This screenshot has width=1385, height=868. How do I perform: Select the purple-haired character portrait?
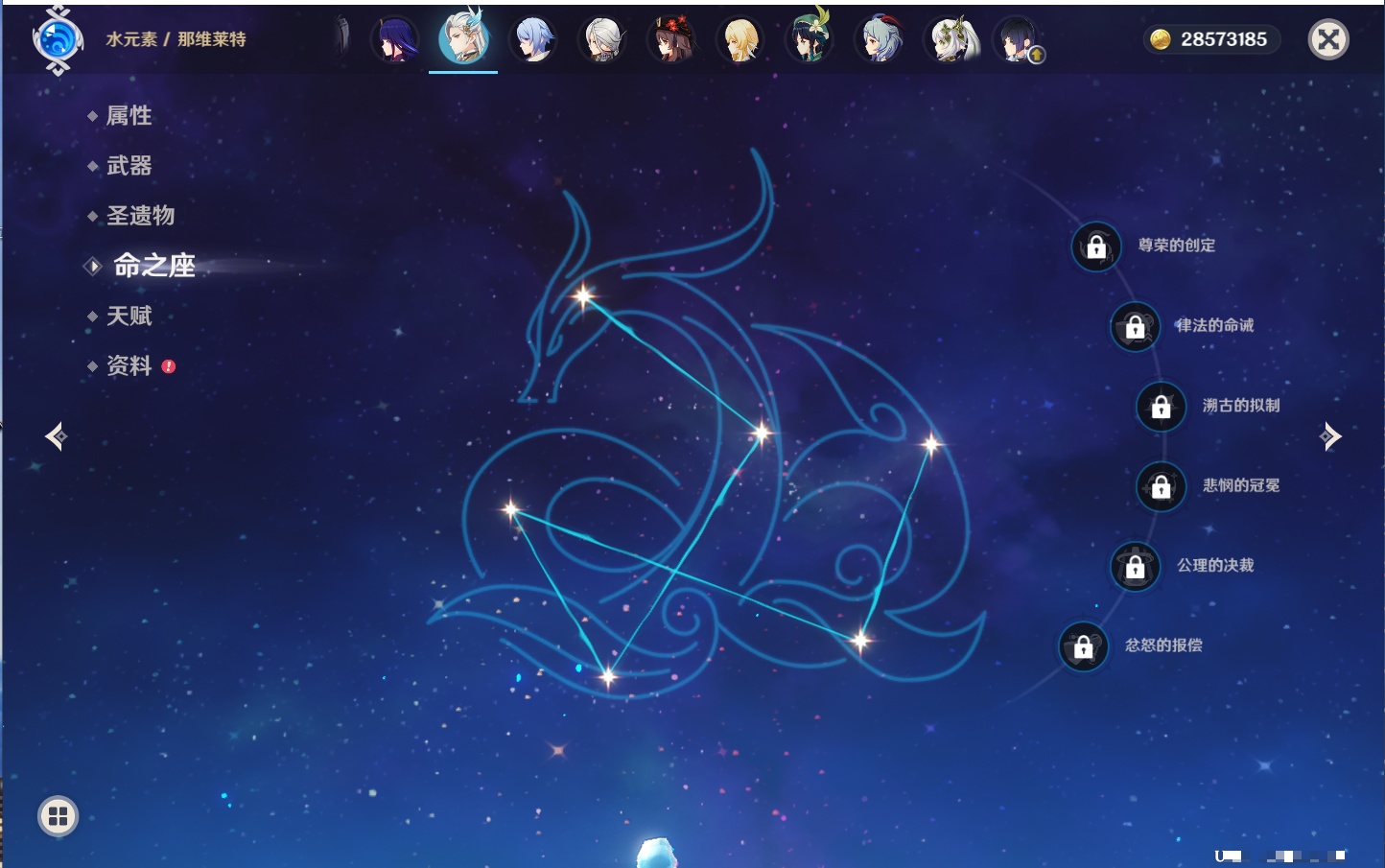[395, 40]
